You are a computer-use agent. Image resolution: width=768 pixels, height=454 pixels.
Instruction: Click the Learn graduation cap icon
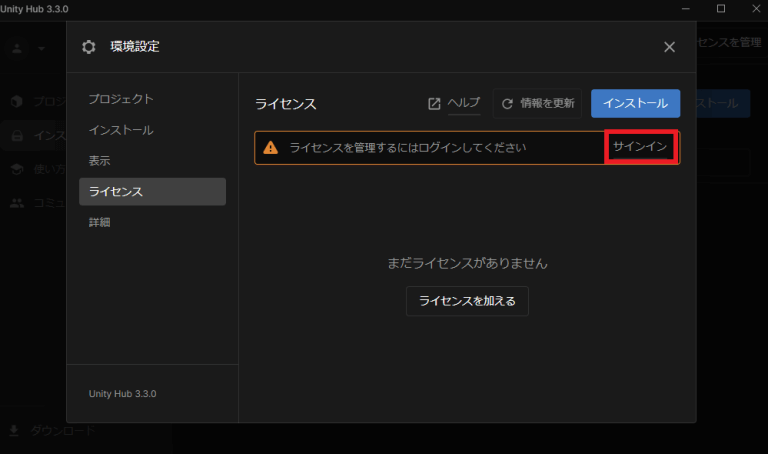[x=17, y=169]
